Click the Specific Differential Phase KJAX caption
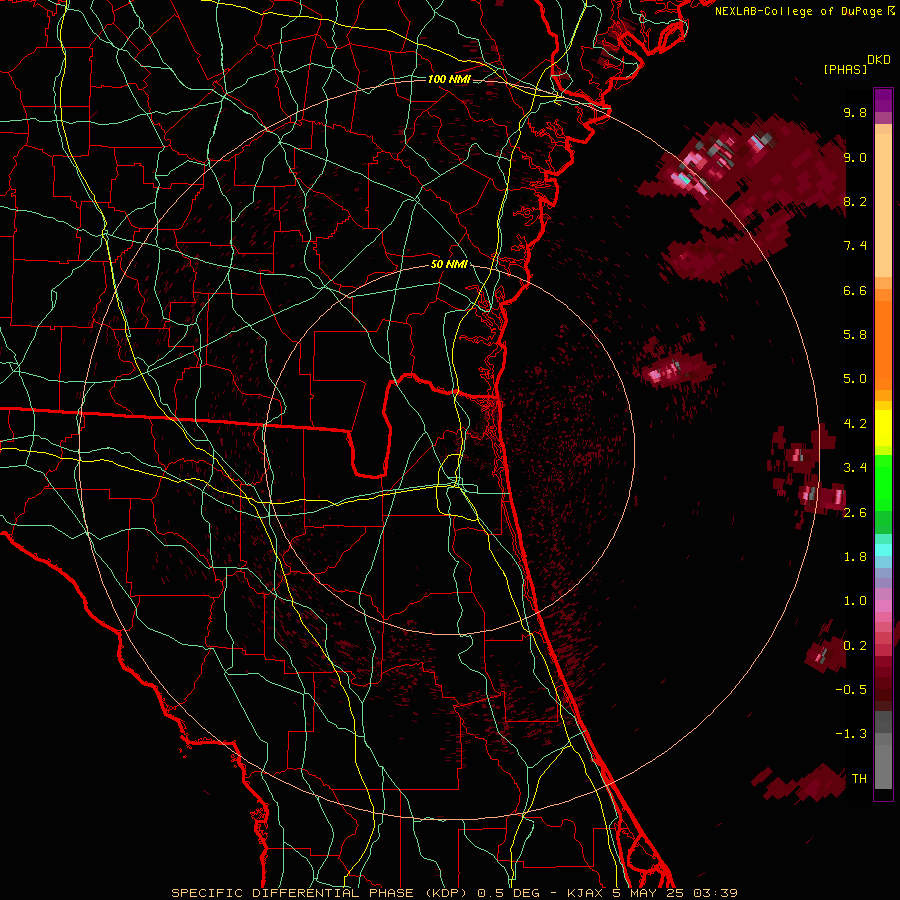 tap(455, 893)
